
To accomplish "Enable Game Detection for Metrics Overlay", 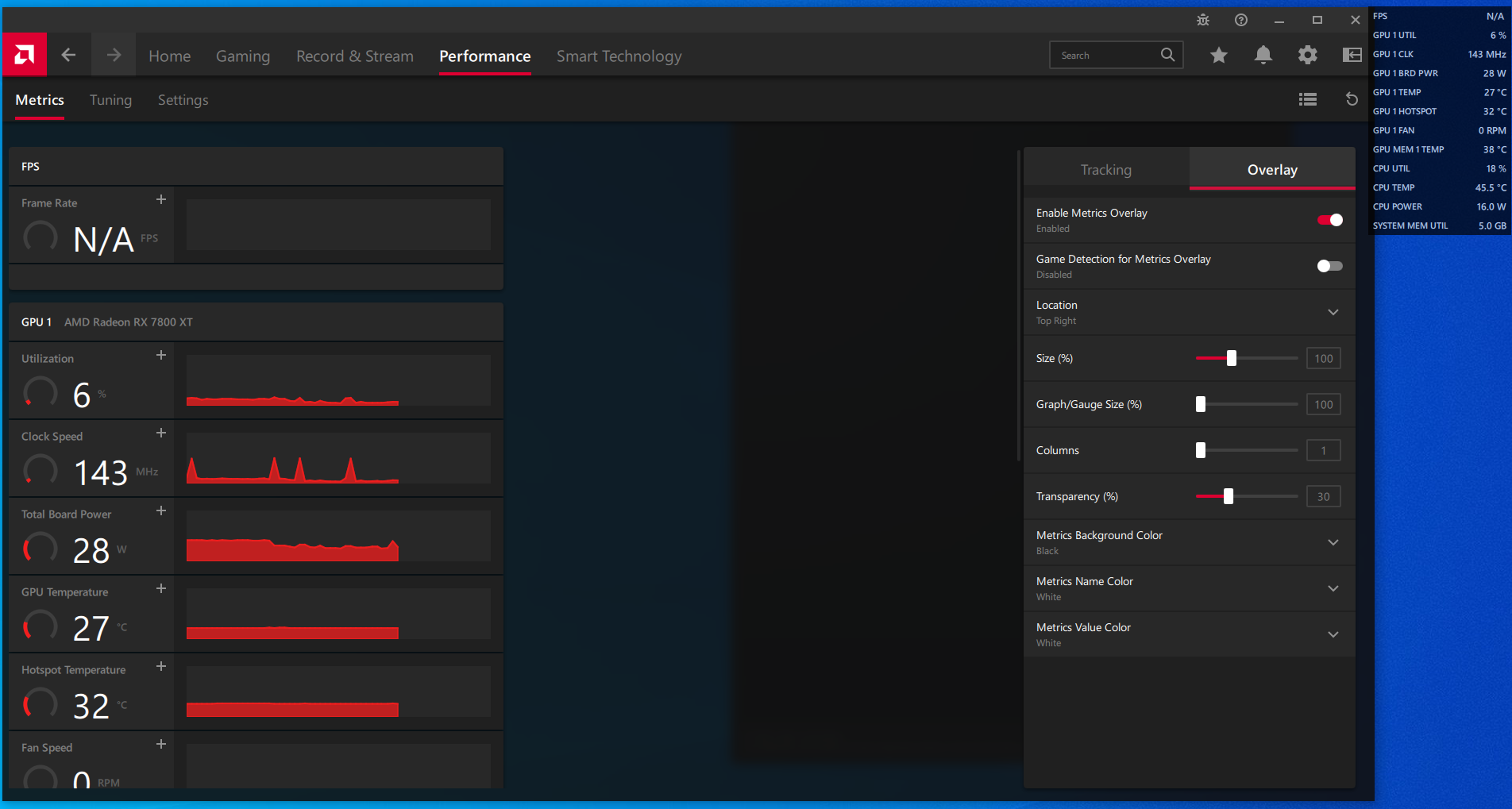I will coord(1330,266).
